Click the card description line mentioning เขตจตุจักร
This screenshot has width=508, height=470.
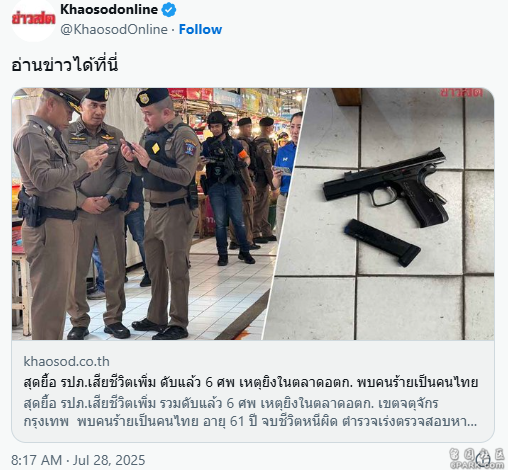(231, 403)
